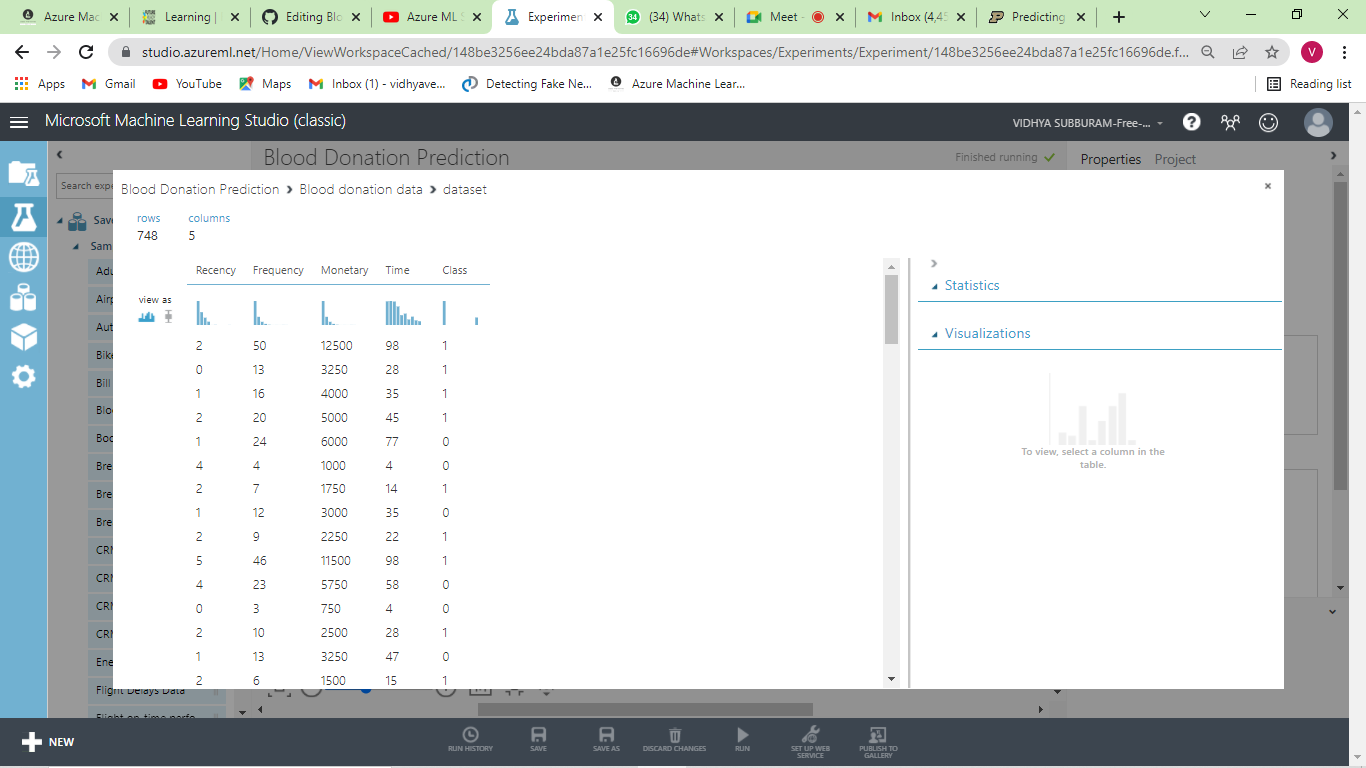Click the Chrome share page icon
Image resolution: width=1366 pixels, height=768 pixels.
1240,52
